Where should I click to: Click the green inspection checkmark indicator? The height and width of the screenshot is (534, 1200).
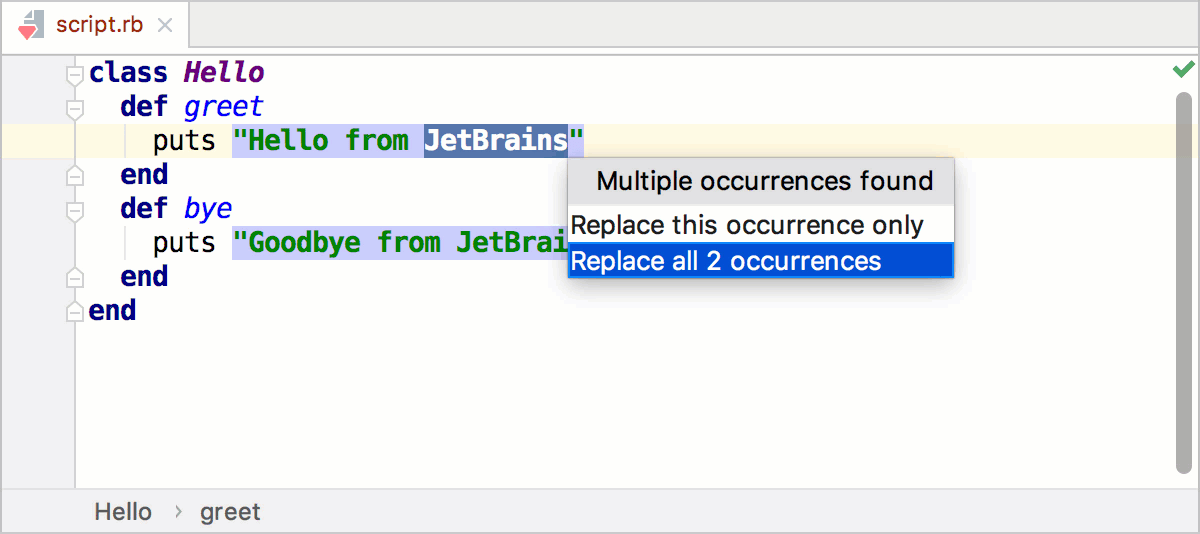tap(1183, 69)
